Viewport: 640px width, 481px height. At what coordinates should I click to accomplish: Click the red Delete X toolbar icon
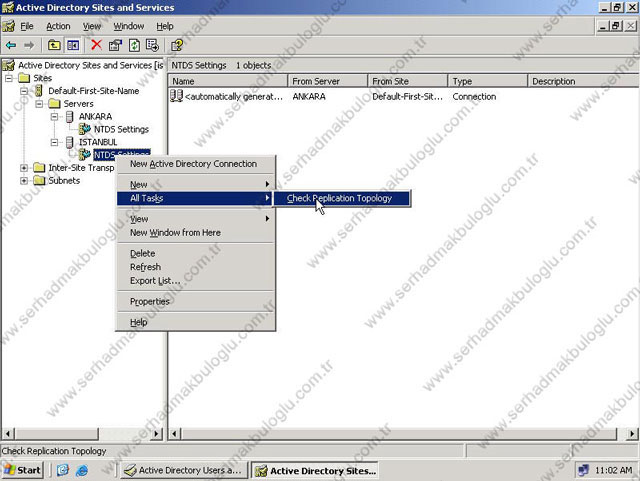point(96,45)
